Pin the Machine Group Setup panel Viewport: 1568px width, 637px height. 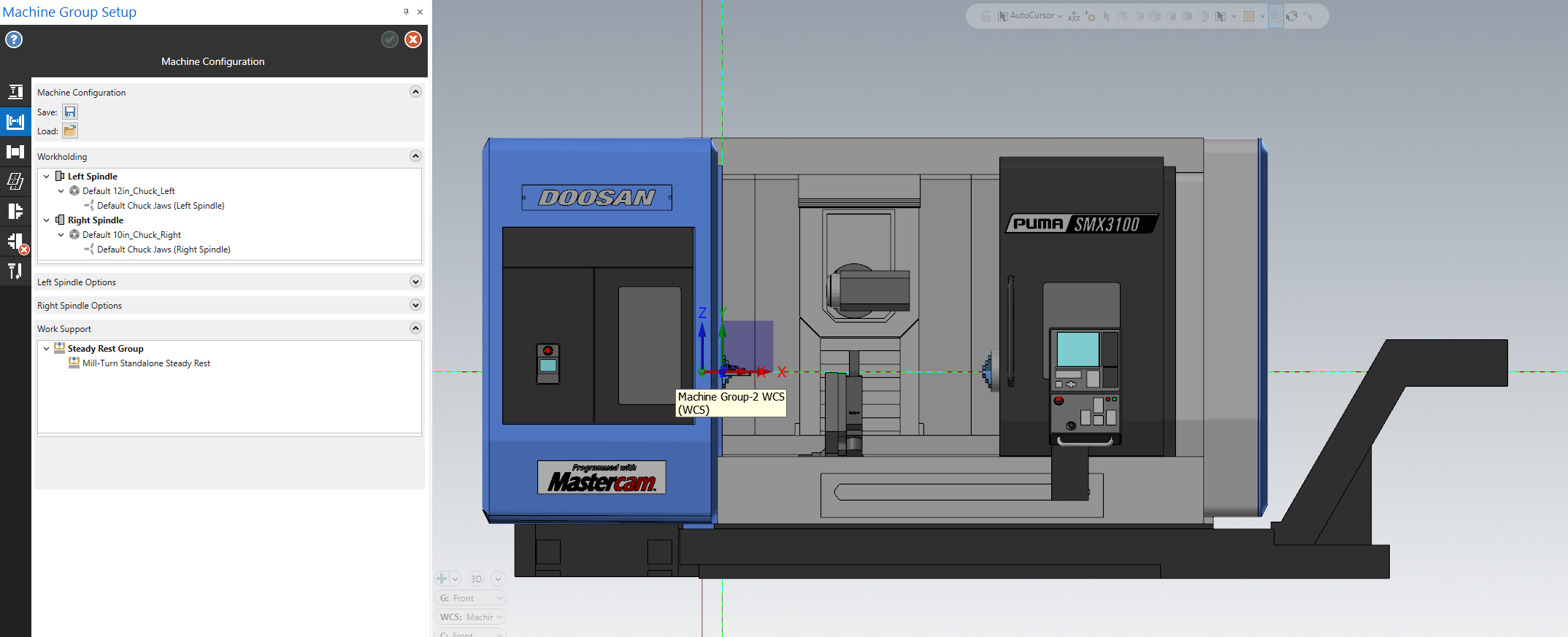point(406,12)
